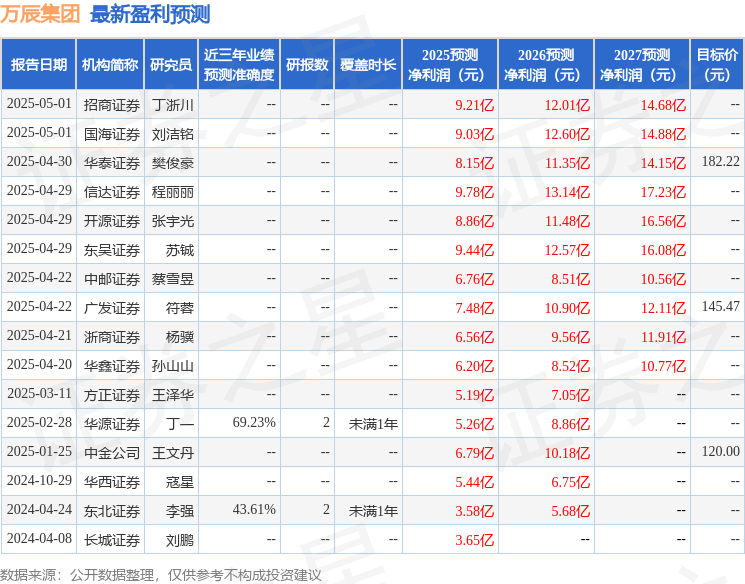Screen dimensions: 745x584
Task: Click researcher name 程丽丽
Action: 173,192
